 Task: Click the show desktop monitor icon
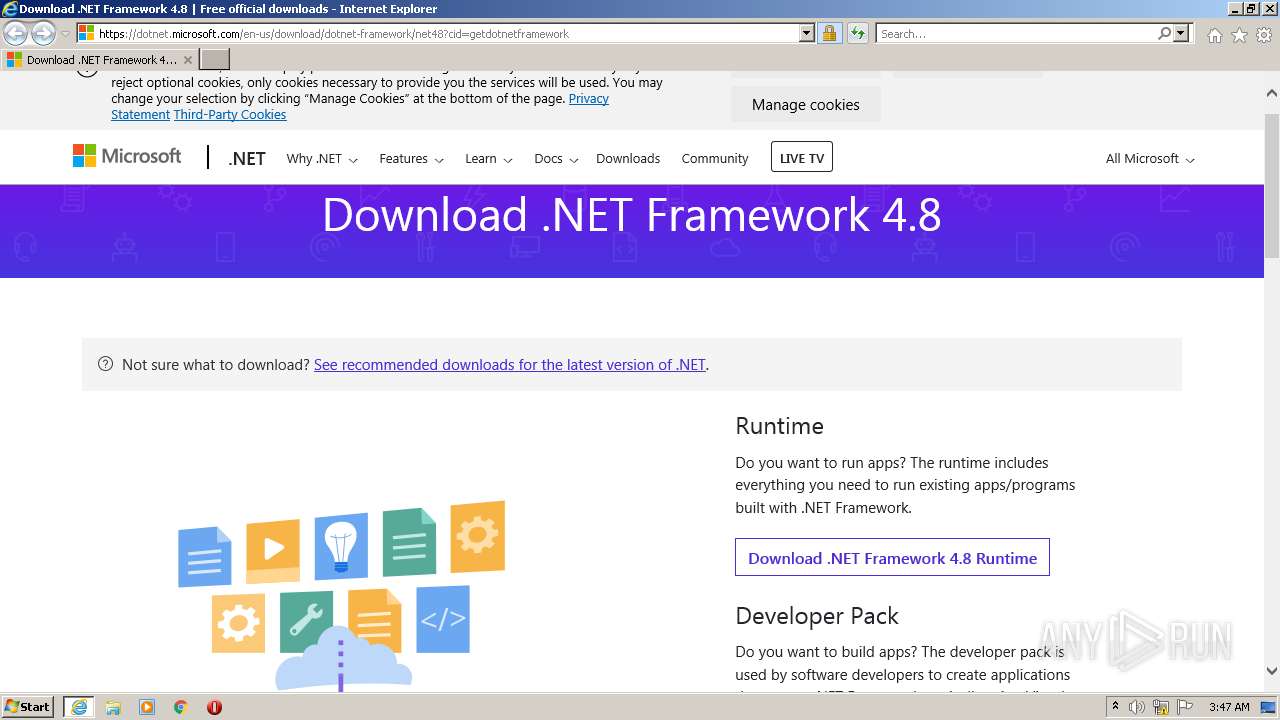click(x=1268, y=707)
